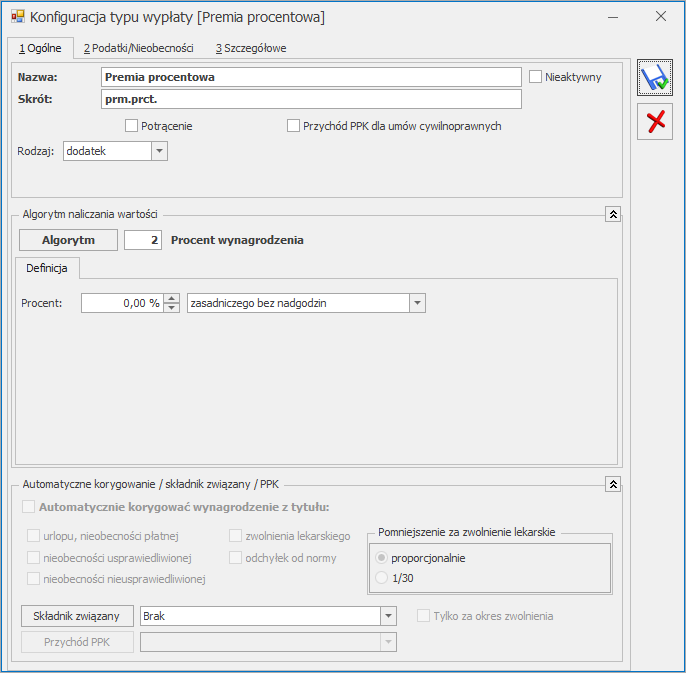Click the Skrót field with prm.prct.
This screenshot has width=686, height=673.
311,99
